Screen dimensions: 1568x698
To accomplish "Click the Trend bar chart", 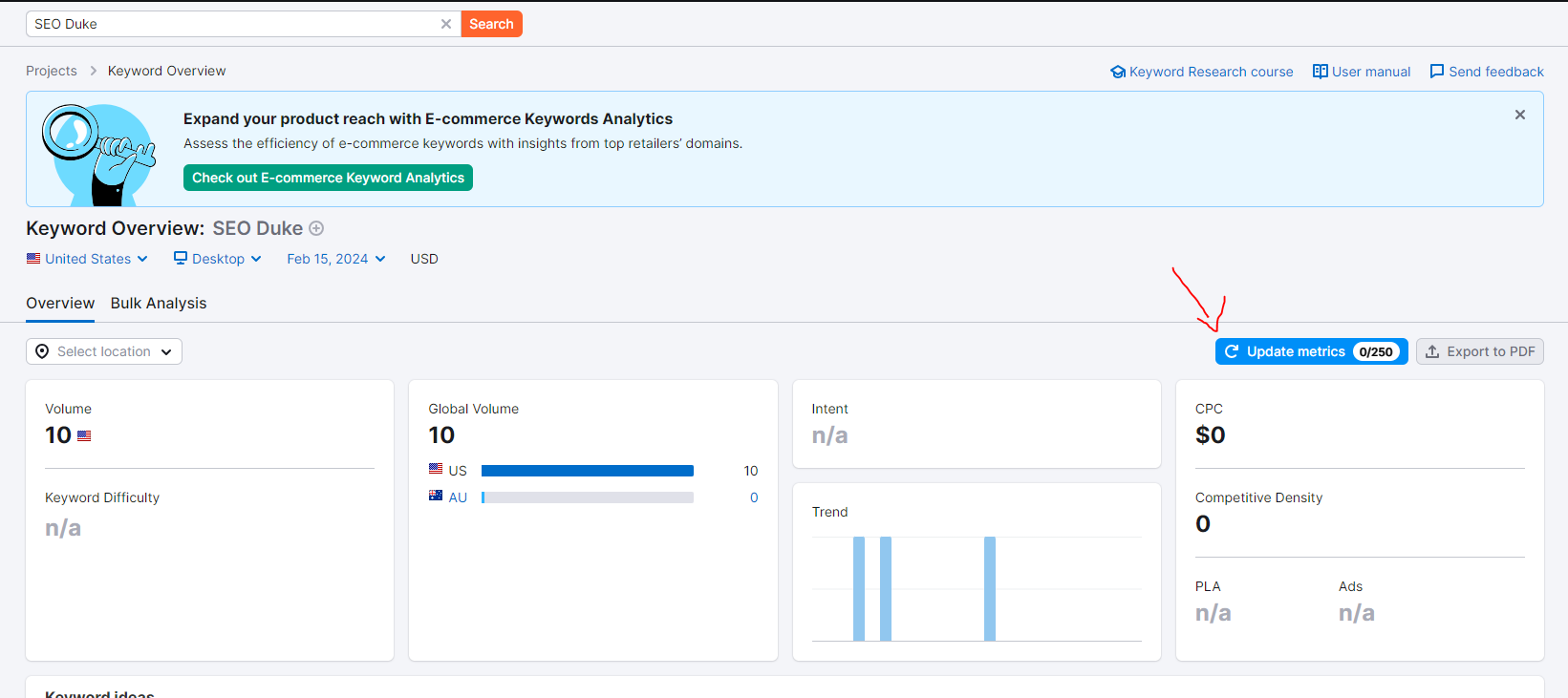I will point(977,588).
